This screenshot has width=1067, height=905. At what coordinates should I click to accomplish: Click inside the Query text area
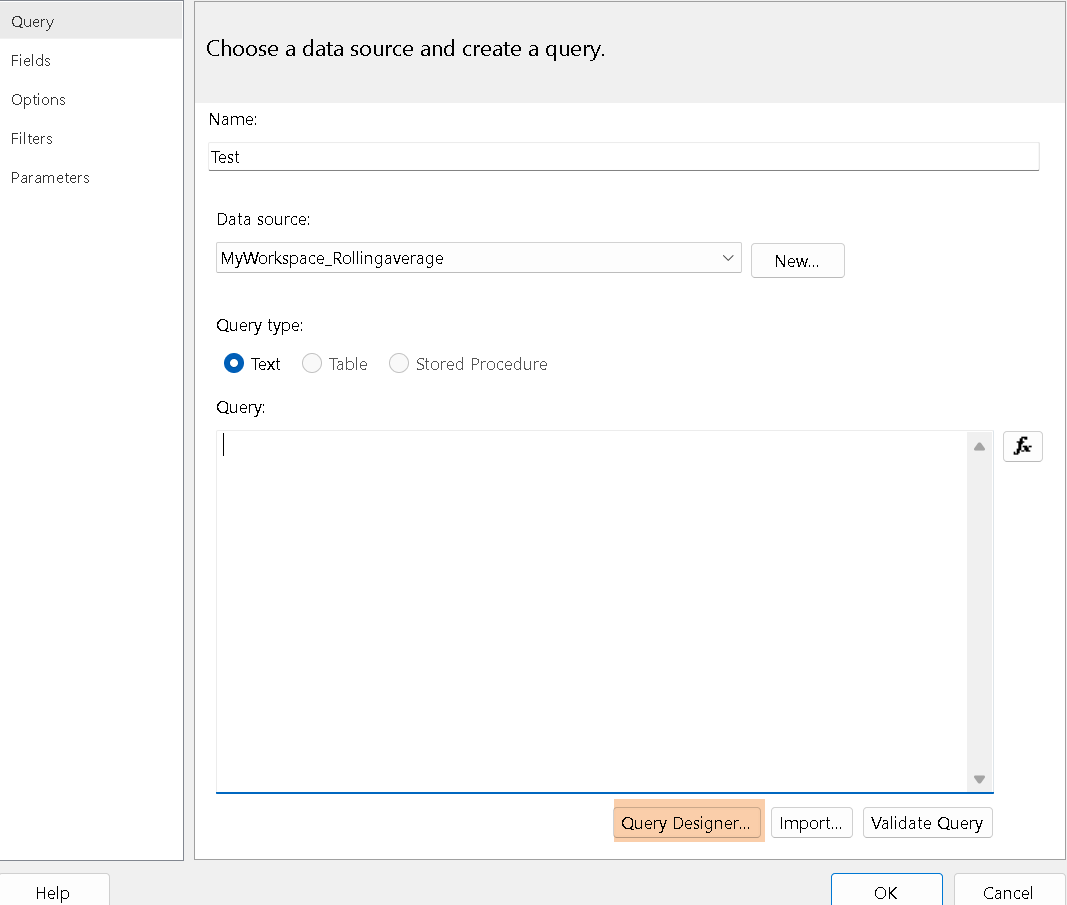(x=590, y=610)
